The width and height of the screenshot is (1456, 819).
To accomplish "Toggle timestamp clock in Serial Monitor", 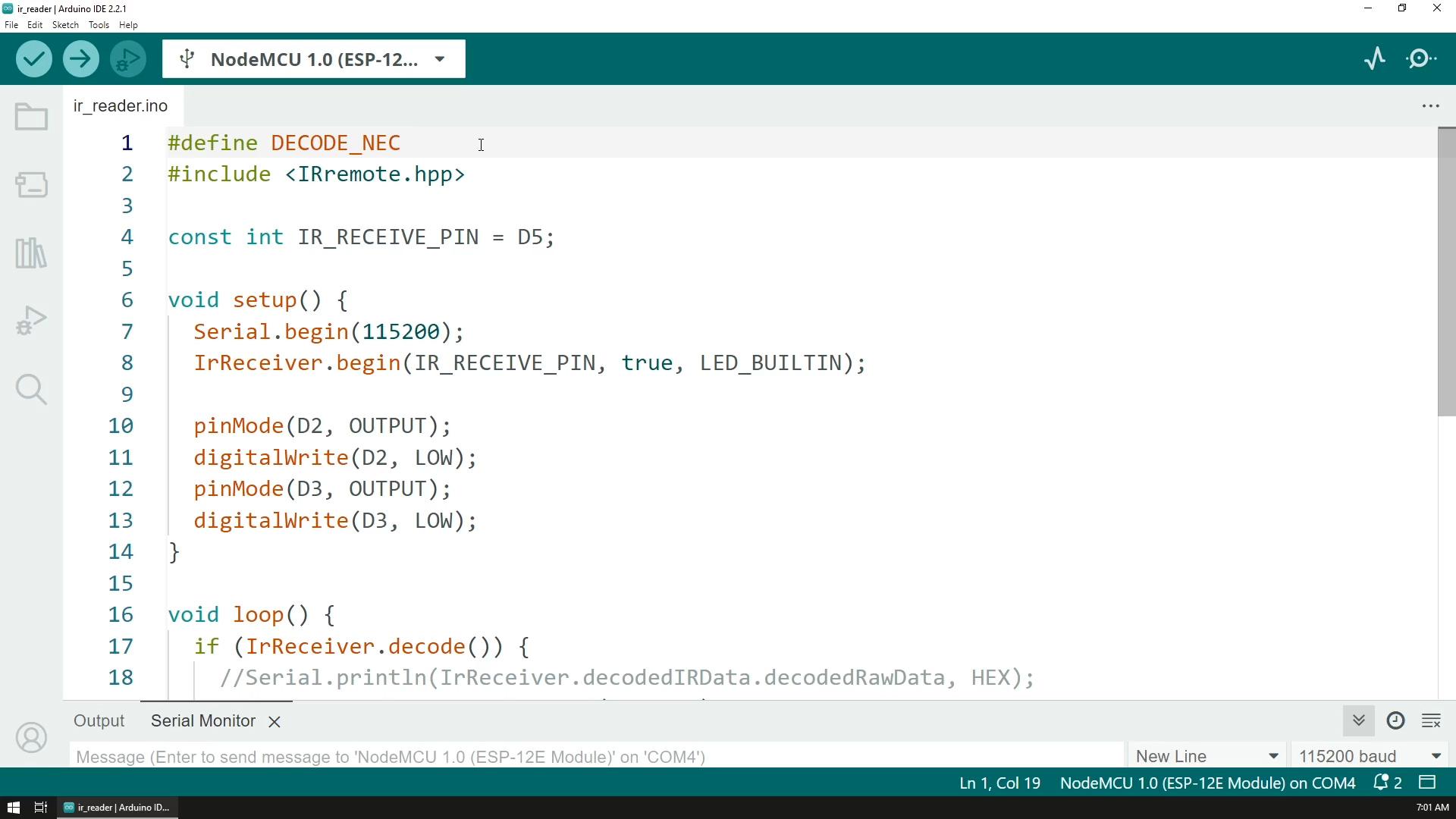I will click(x=1395, y=720).
